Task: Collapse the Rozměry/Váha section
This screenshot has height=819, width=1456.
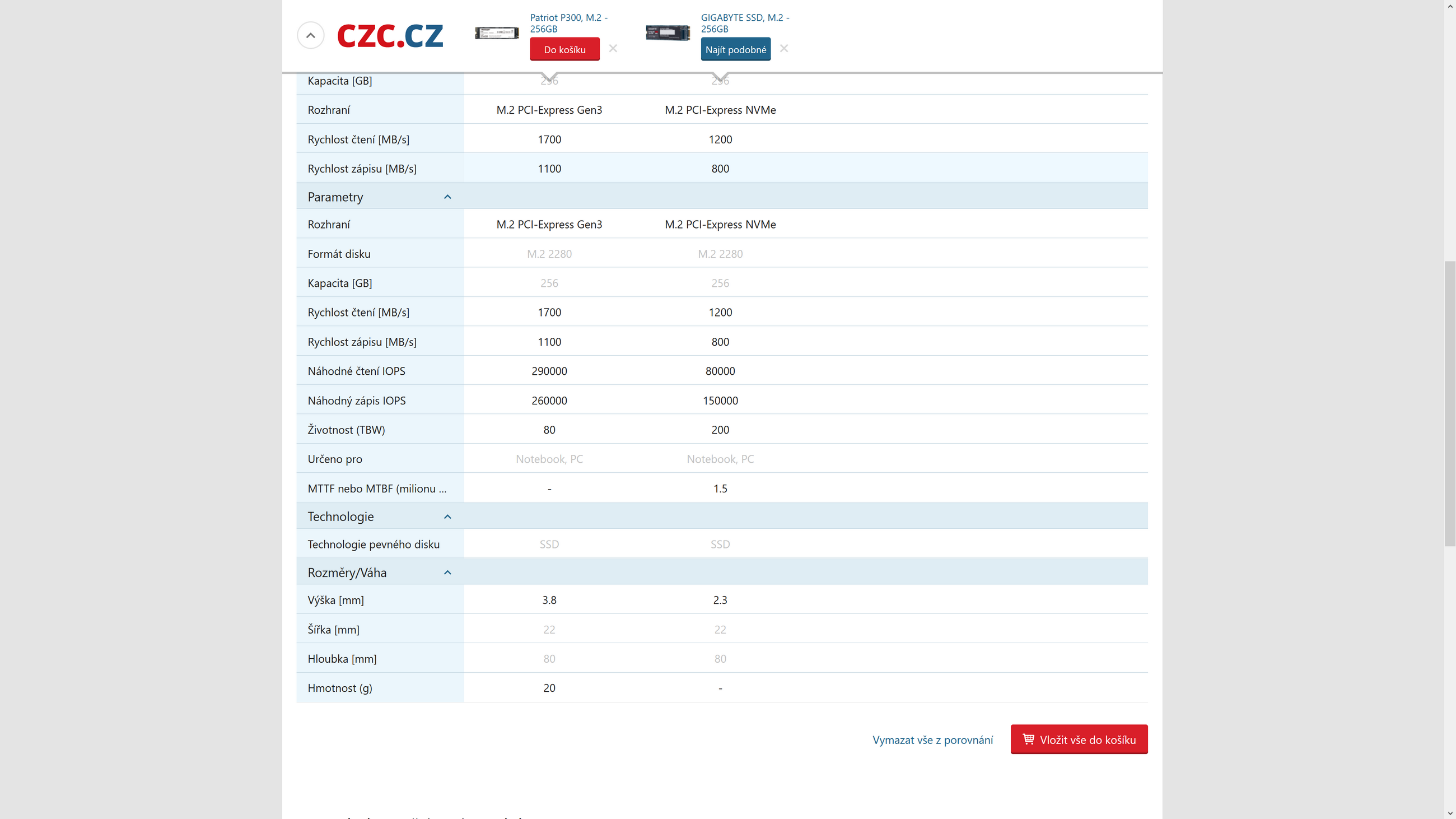Action: pos(447,573)
